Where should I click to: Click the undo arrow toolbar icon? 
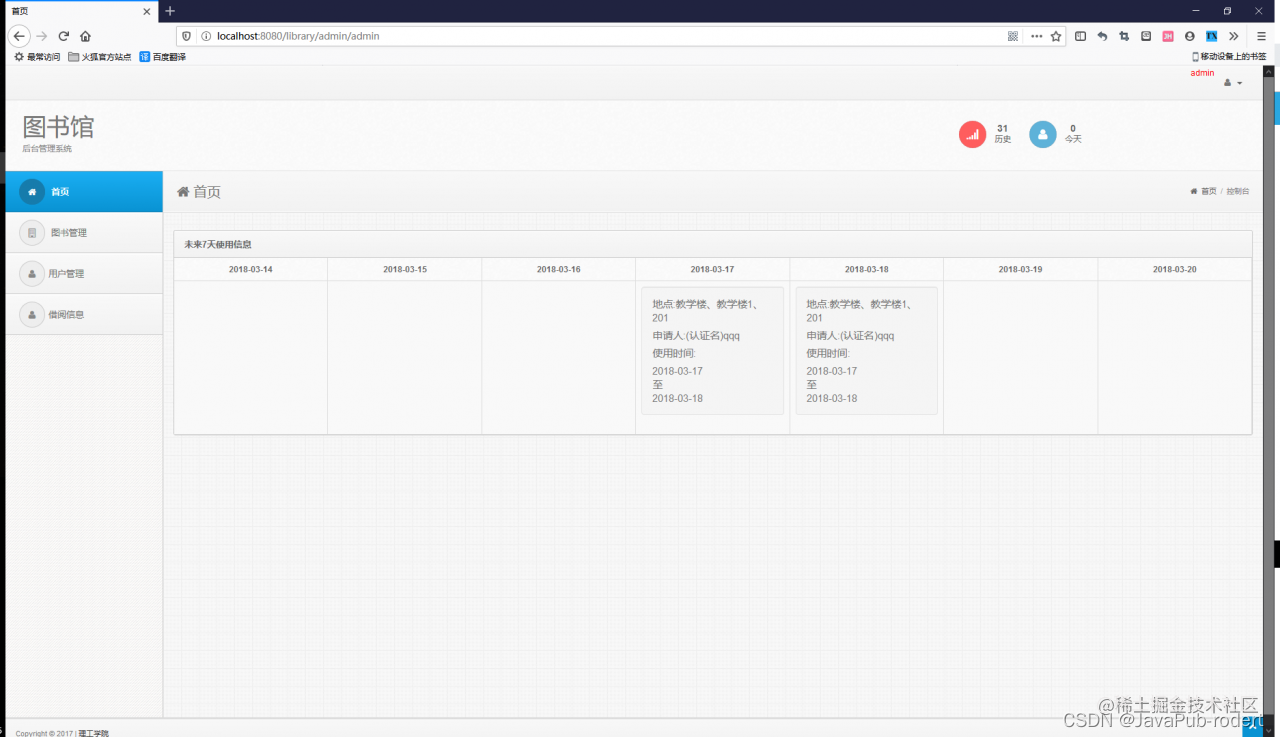click(x=1102, y=36)
